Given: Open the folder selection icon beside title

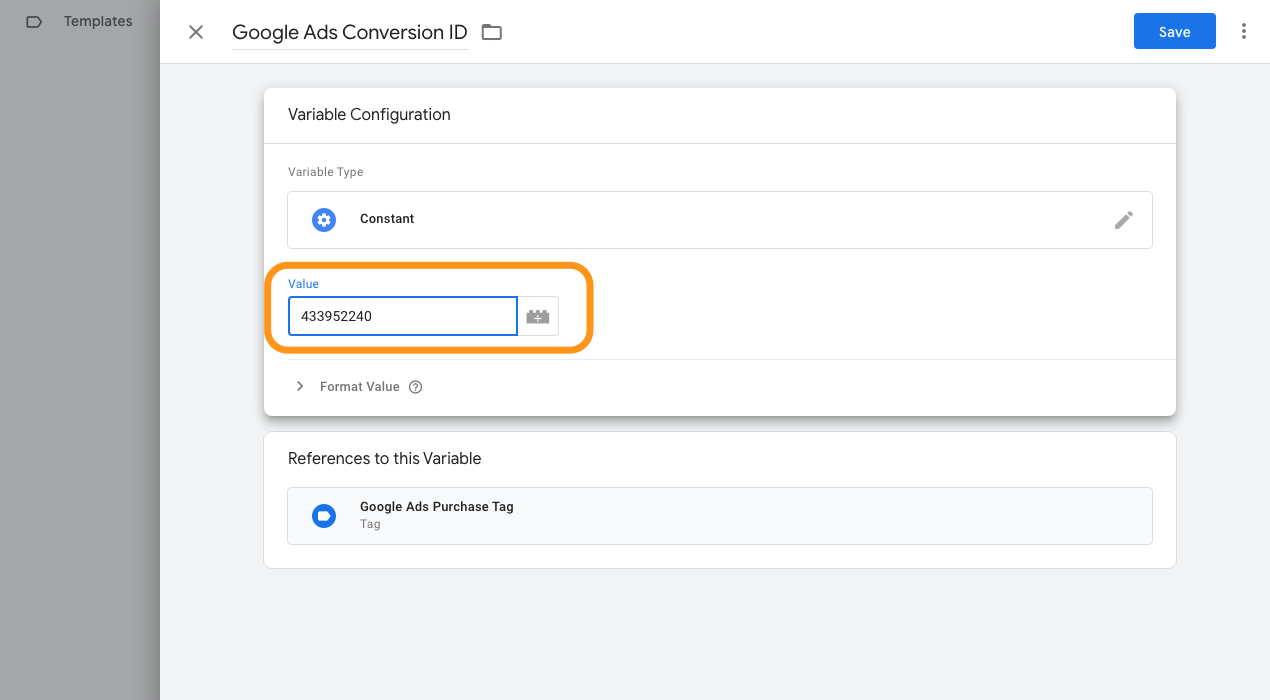Looking at the screenshot, I should 492,32.
